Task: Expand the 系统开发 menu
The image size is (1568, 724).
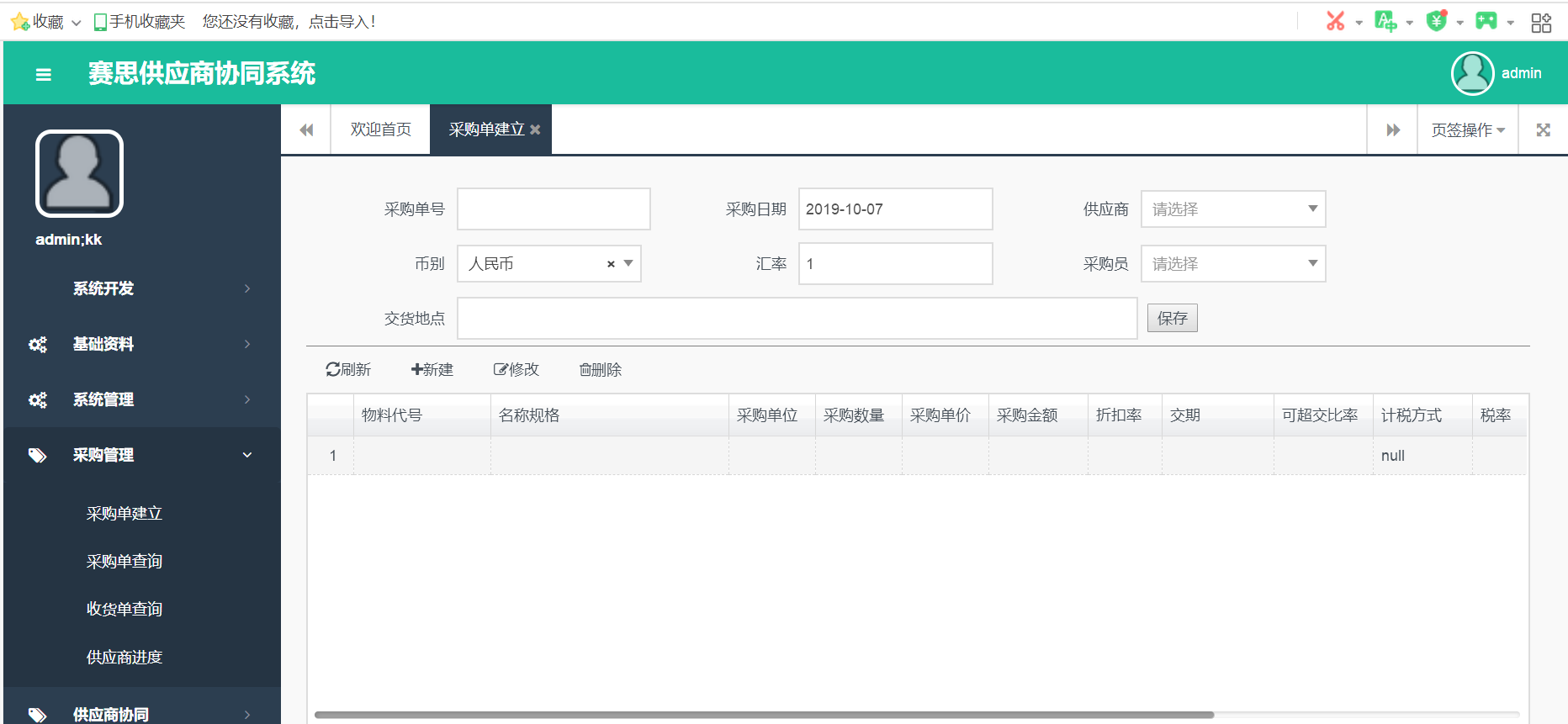Action: (x=142, y=288)
